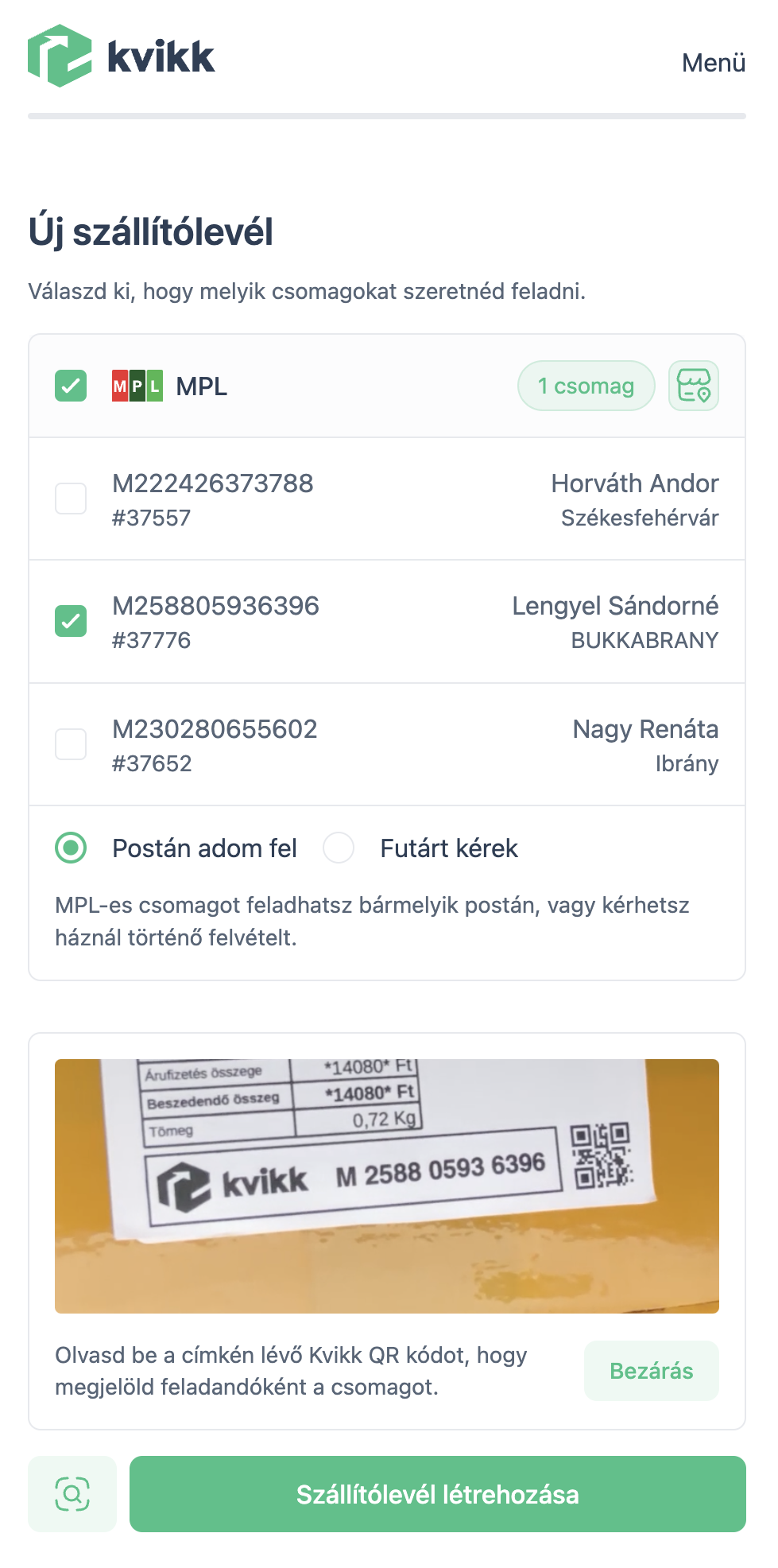
Task: Check package M222426373788 checkbox
Action: pyautogui.click(x=71, y=499)
